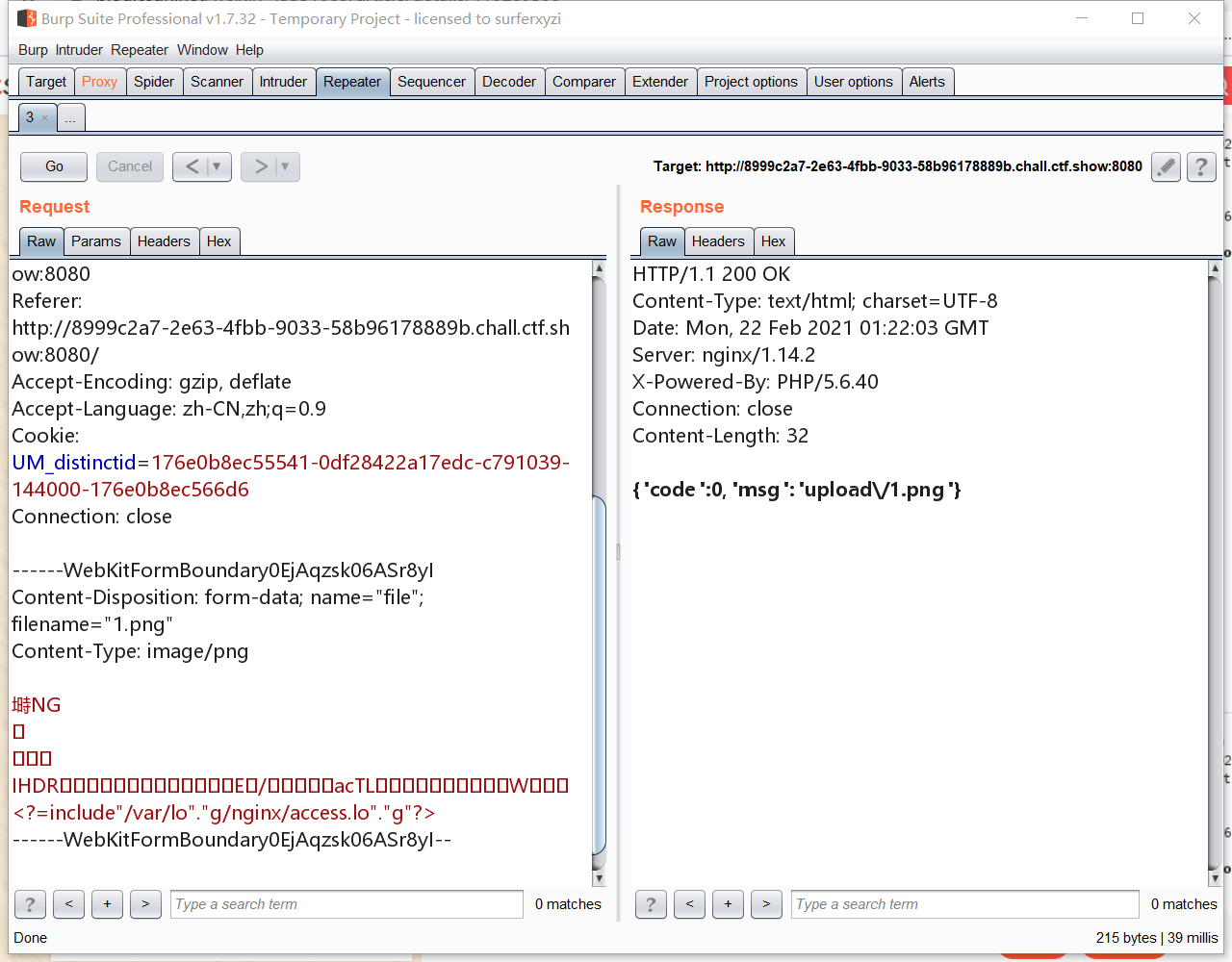
Task: Open the Intruder menu
Action: point(79,50)
